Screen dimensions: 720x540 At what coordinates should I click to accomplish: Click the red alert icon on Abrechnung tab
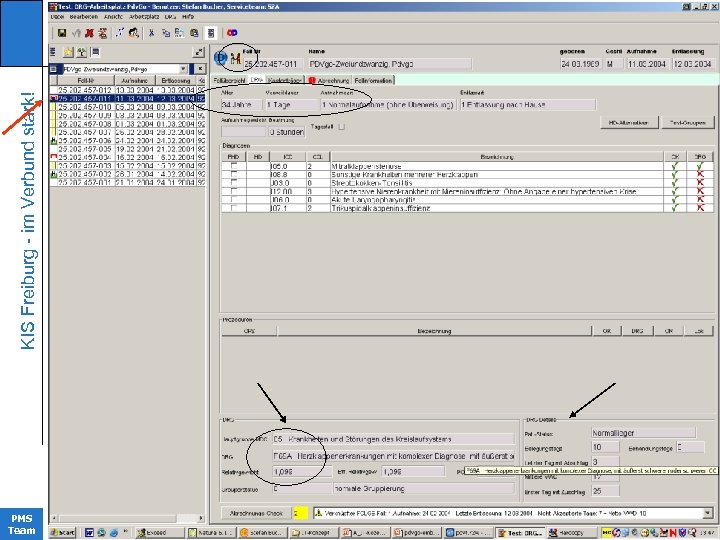[312, 80]
